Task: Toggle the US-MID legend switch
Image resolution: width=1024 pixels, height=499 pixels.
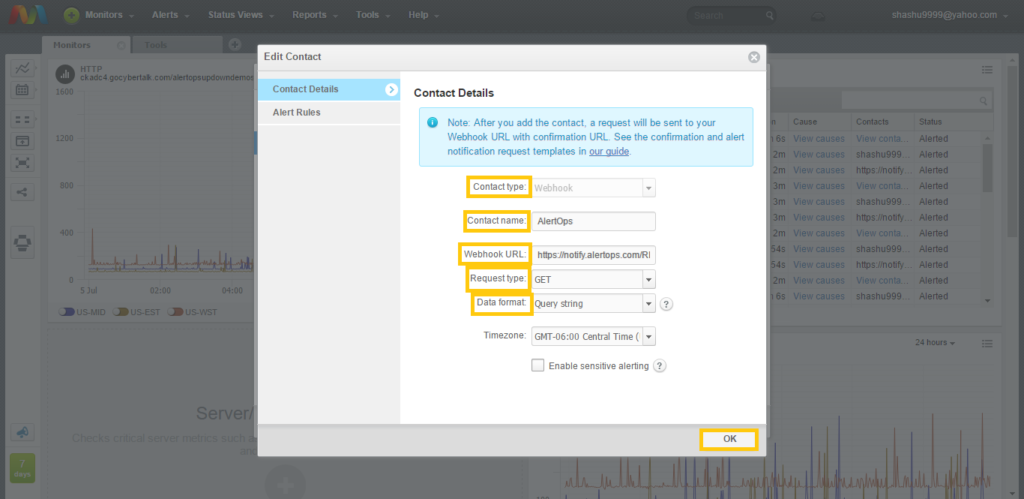Action: [66, 312]
